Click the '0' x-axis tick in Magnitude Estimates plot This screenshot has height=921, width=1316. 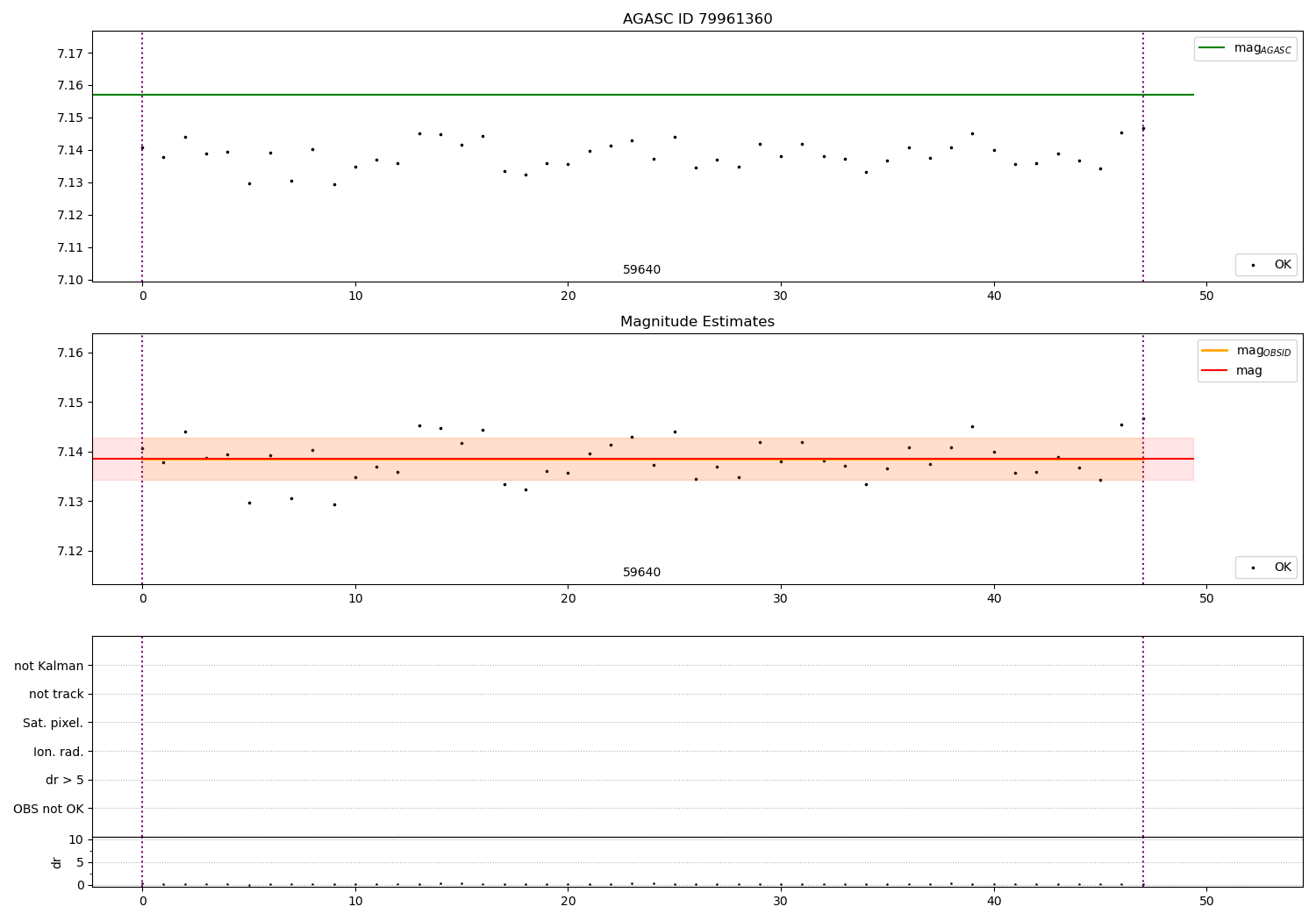pos(142,599)
